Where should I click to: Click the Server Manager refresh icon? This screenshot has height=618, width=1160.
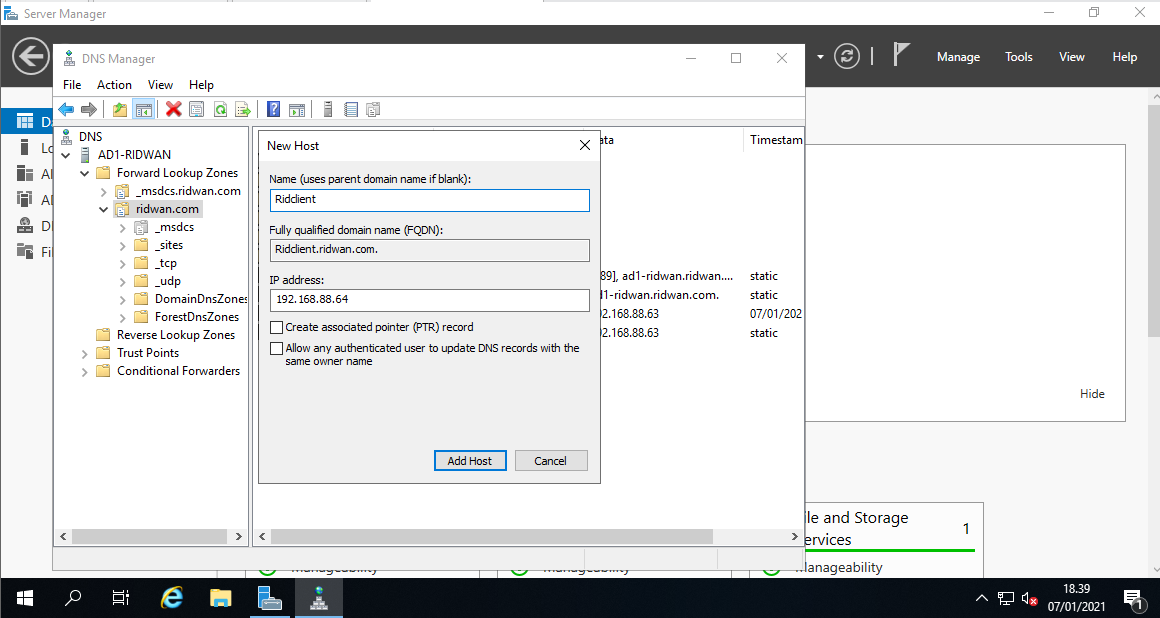(846, 57)
